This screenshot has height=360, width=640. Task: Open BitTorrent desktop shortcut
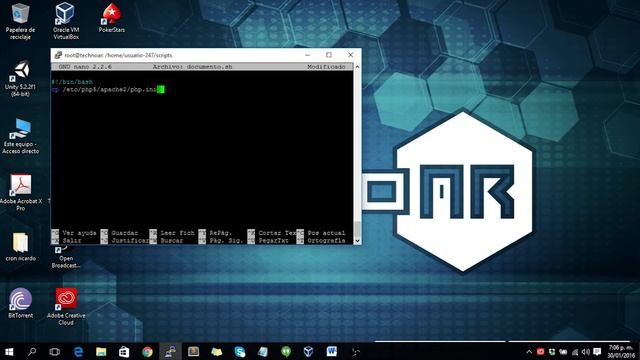pos(20,303)
